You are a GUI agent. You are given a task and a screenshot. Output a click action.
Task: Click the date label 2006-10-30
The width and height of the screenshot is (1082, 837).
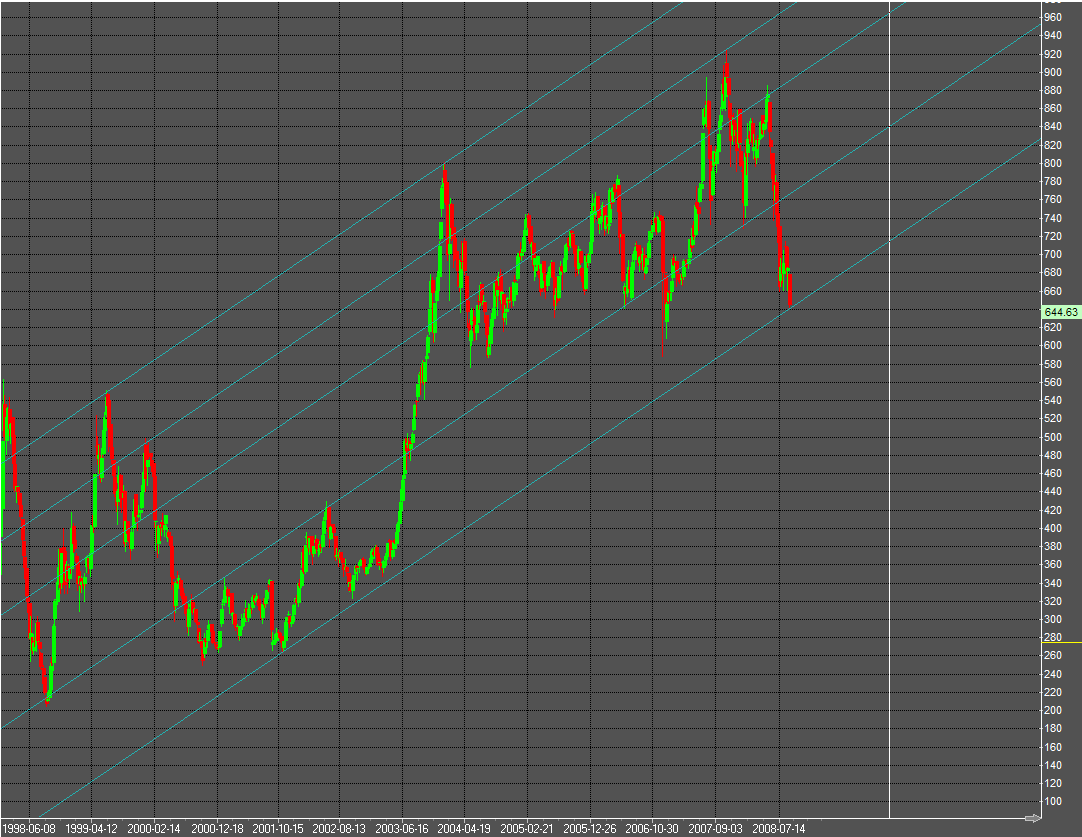pyautogui.click(x=652, y=829)
